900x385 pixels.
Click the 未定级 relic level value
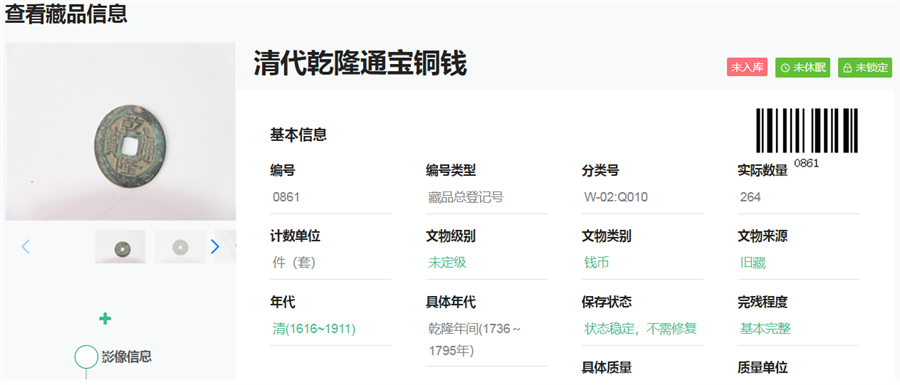point(447,263)
